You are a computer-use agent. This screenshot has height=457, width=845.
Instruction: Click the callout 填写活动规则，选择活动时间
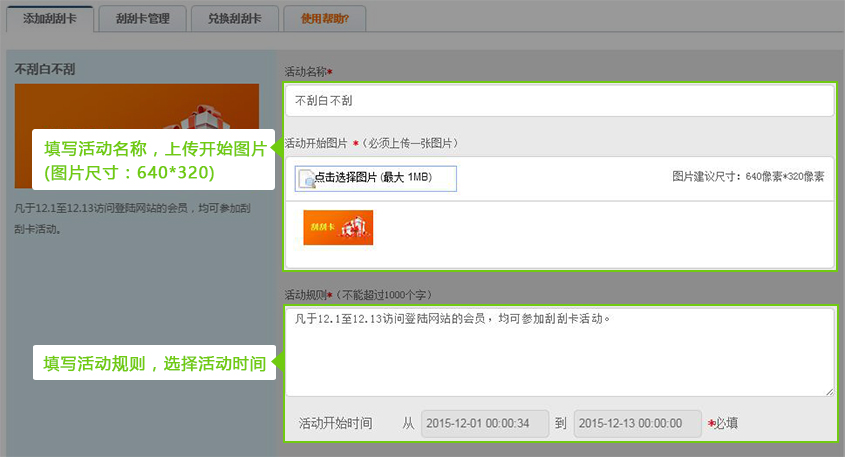coord(154,363)
